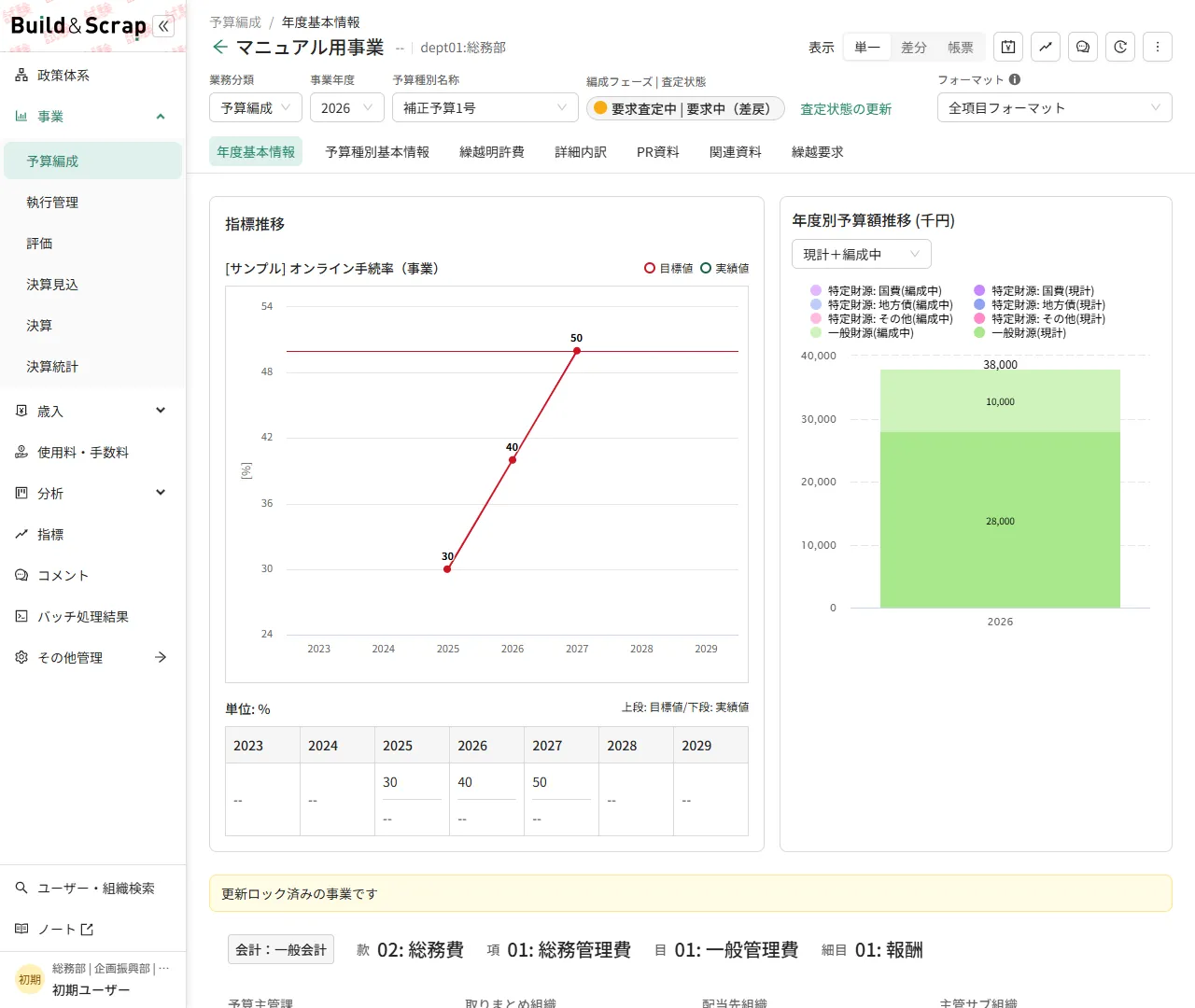Click the 初期 user avatar

click(x=30, y=979)
